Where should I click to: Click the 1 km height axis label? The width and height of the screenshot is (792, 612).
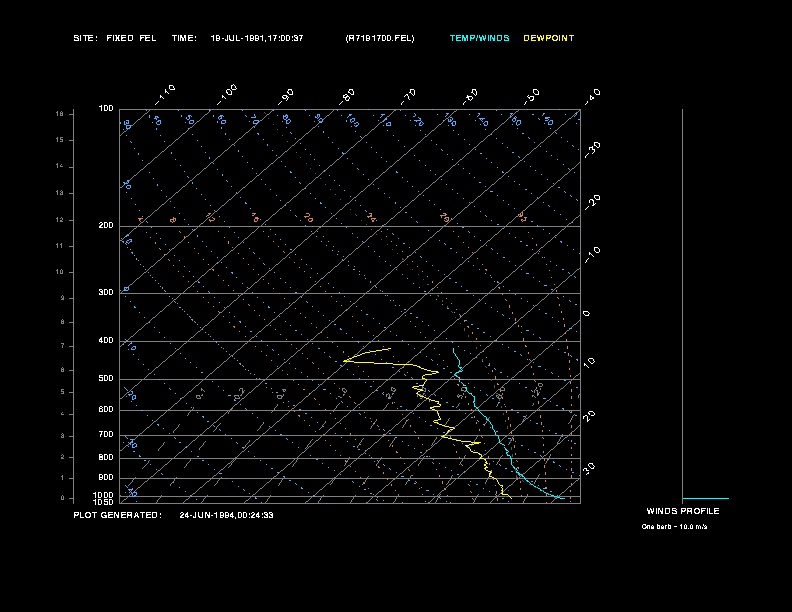tap(63, 478)
